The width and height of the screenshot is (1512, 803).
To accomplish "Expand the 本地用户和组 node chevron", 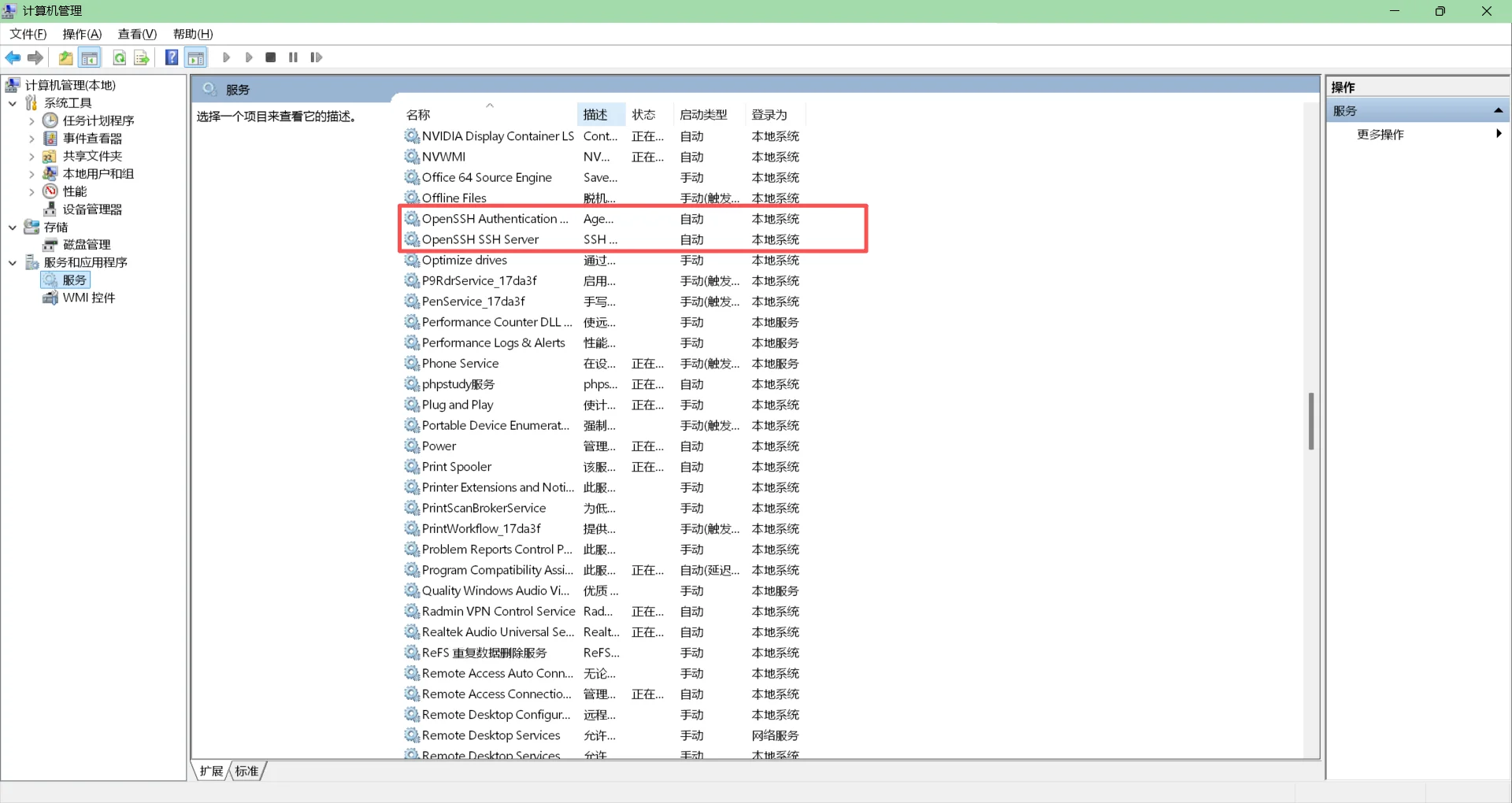I will [31, 174].
